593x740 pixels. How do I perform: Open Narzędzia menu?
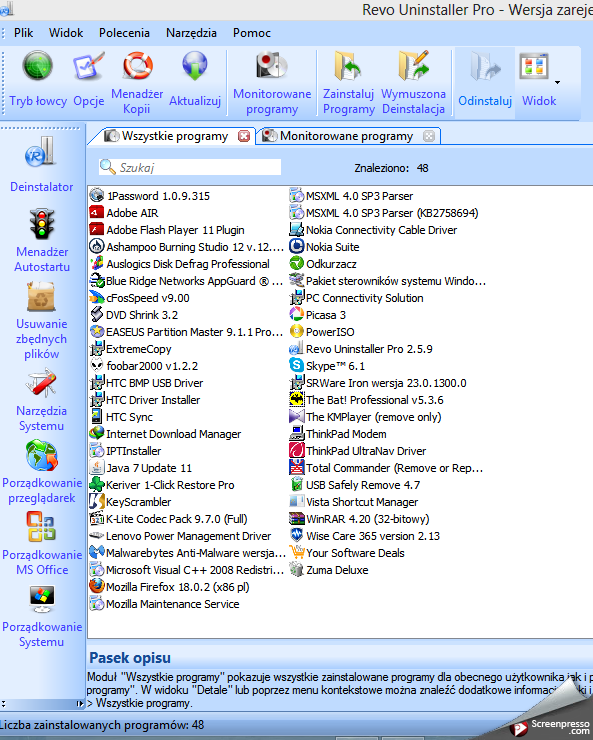(191, 33)
